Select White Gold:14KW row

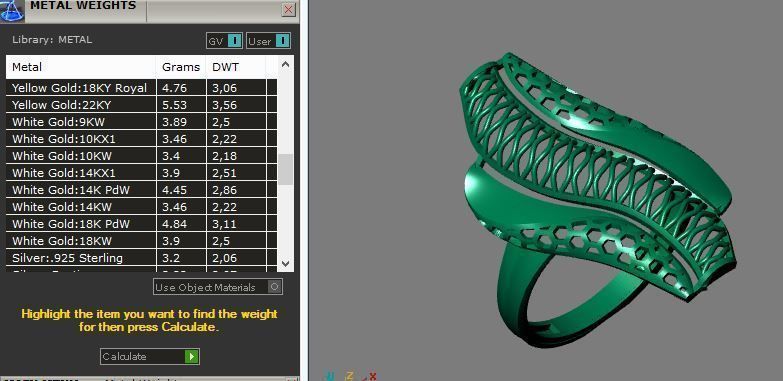coord(141,207)
